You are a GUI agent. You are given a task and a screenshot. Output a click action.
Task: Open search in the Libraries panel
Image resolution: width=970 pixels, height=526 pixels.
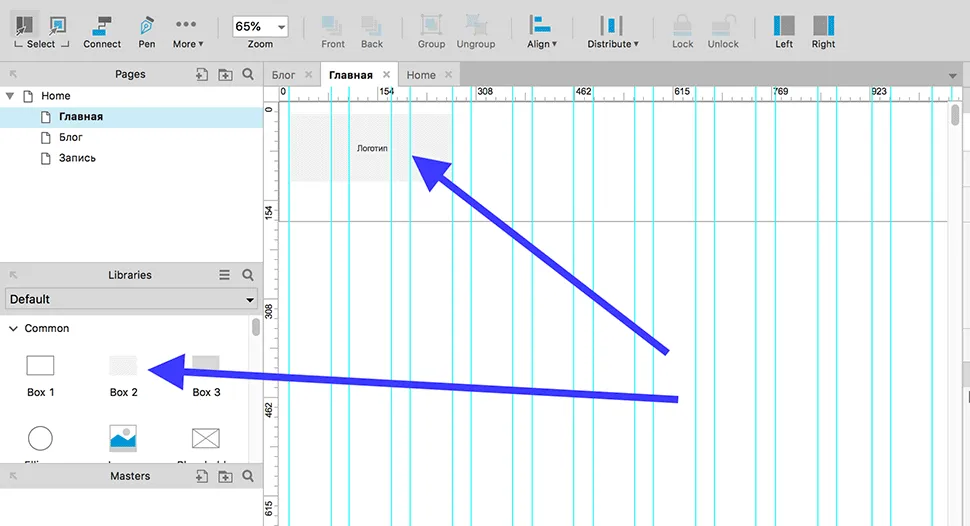pyautogui.click(x=247, y=275)
